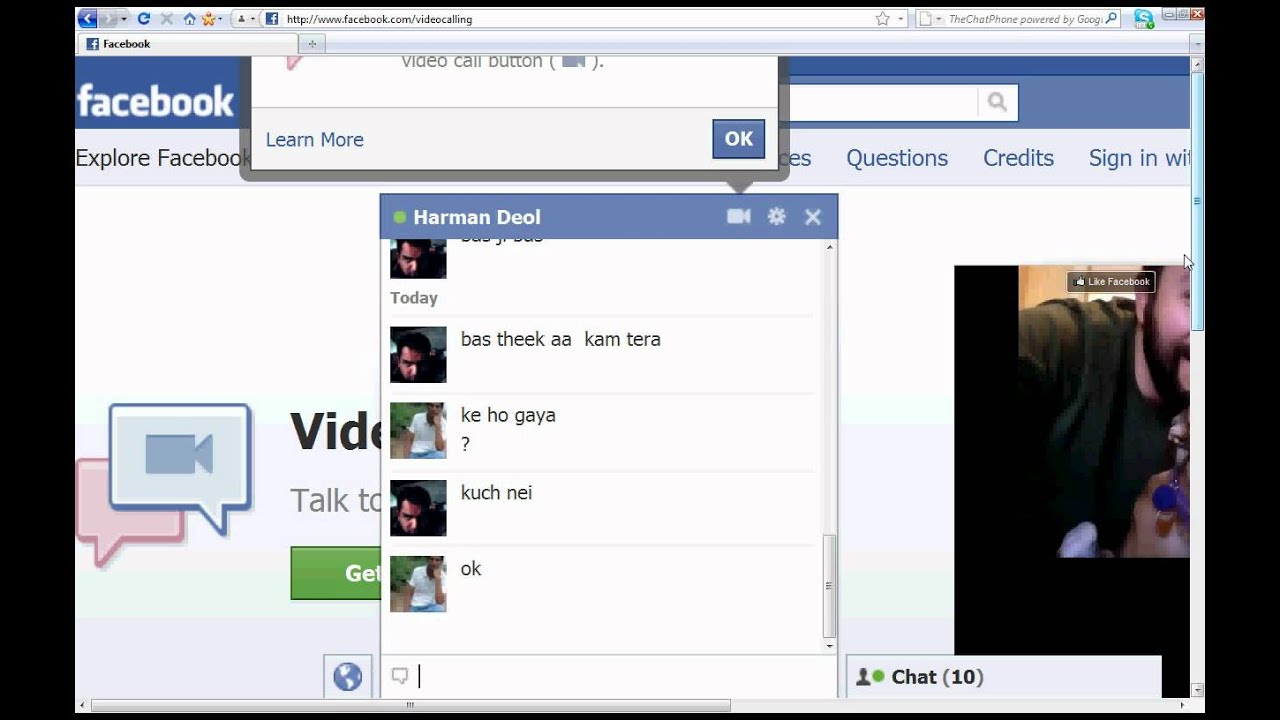Click the facebook logo in header
The width and height of the screenshot is (1280, 720).
[155, 101]
